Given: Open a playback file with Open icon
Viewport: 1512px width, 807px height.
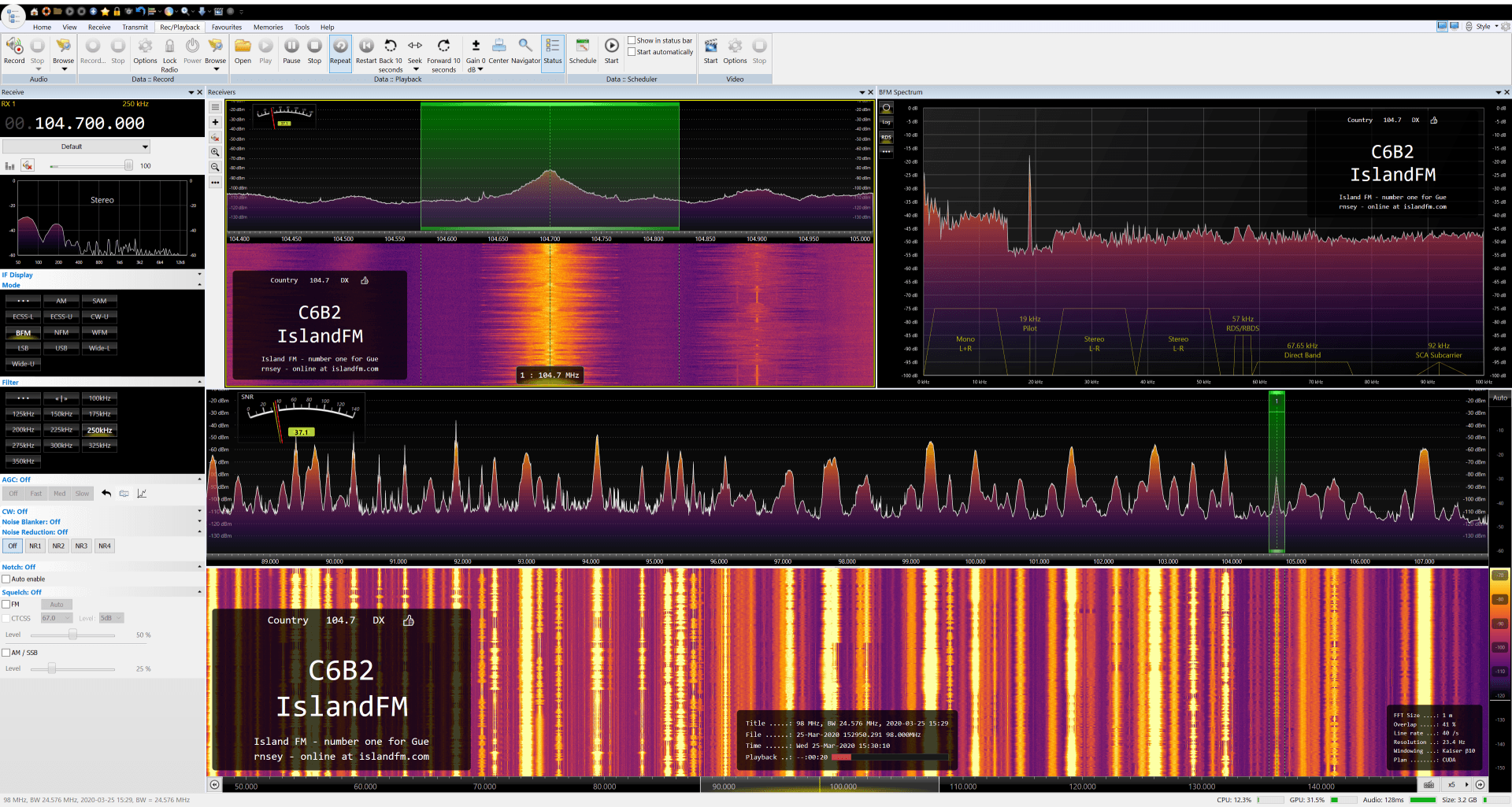Looking at the screenshot, I should pyautogui.click(x=243, y=47).
